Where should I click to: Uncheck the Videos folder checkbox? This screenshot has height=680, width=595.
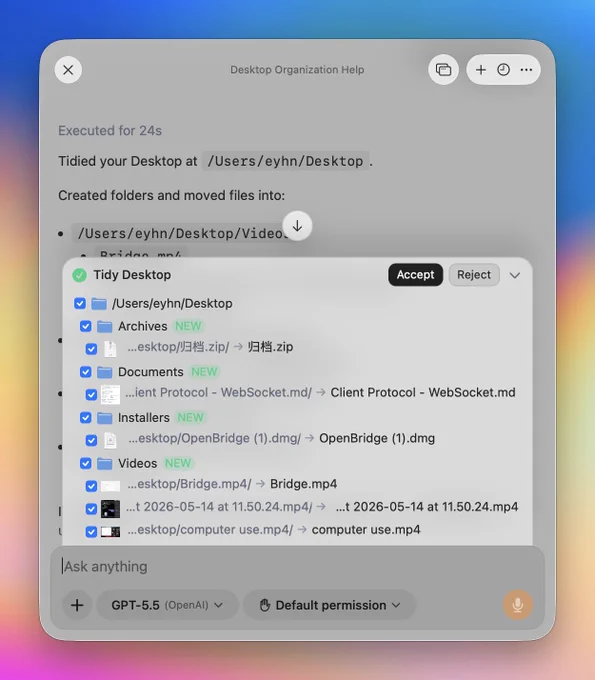[x=85, y=463]
